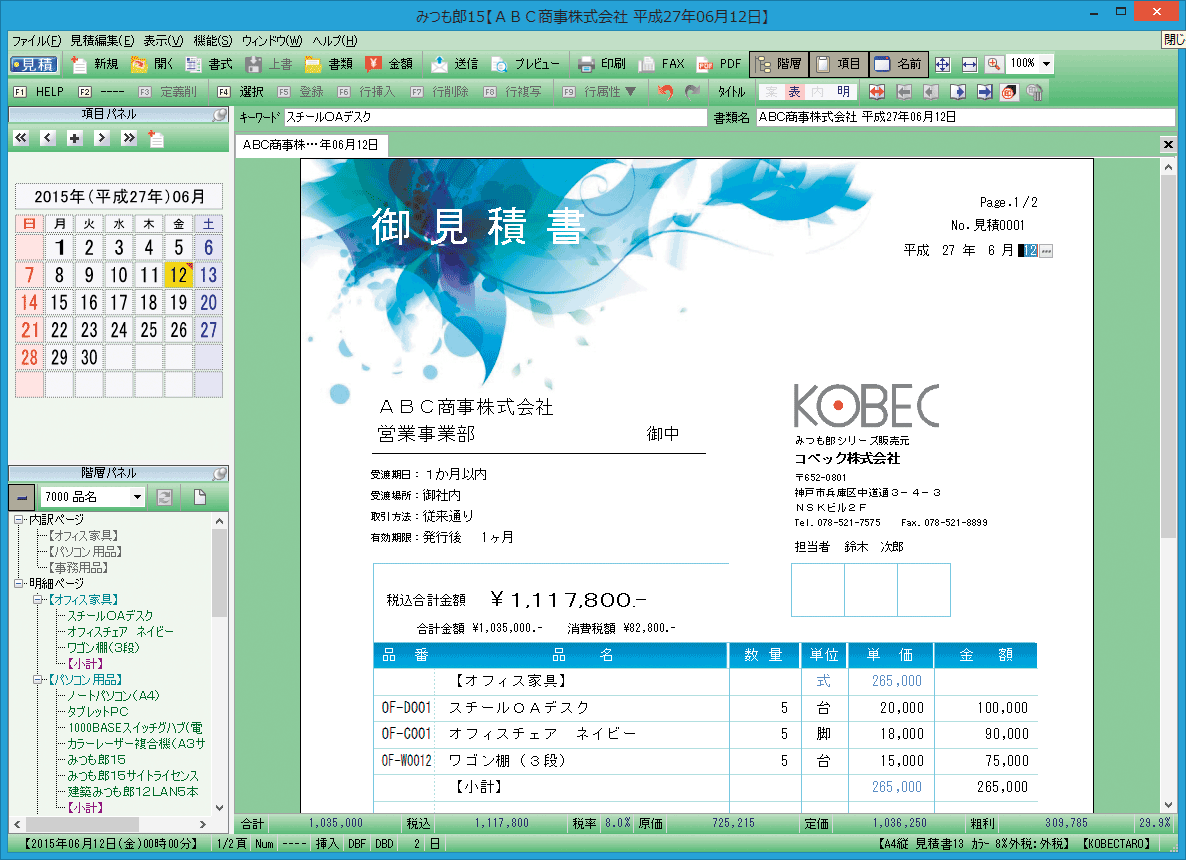This screenshot has width=1186, height=860.
Task: Select June 12 in the calendar
Action: pyautogui.click(x=179, y=275)
